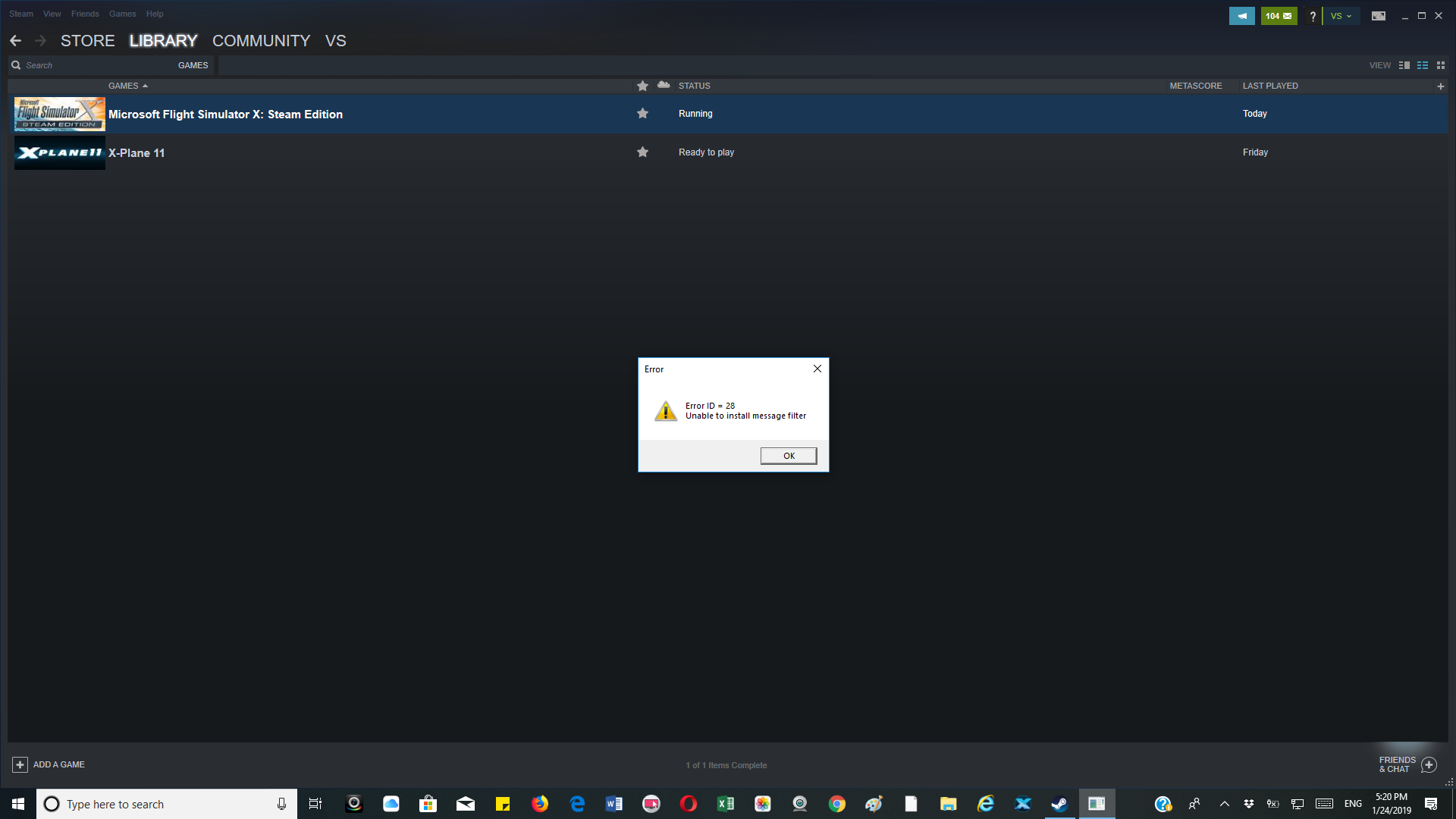This screenshot has height=819, width=1456.
Task: Open Word from taskbar
Action: click(614, 804)
